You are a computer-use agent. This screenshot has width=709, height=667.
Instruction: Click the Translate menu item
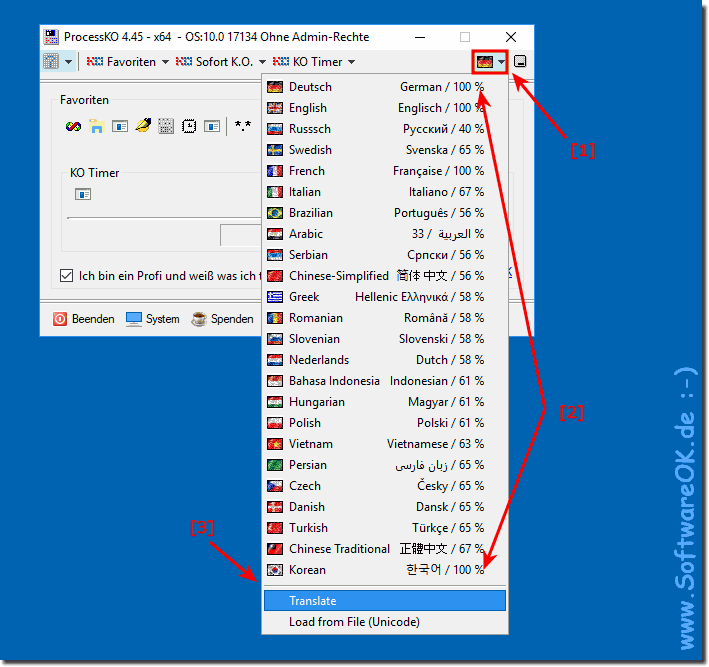(384, 601)
